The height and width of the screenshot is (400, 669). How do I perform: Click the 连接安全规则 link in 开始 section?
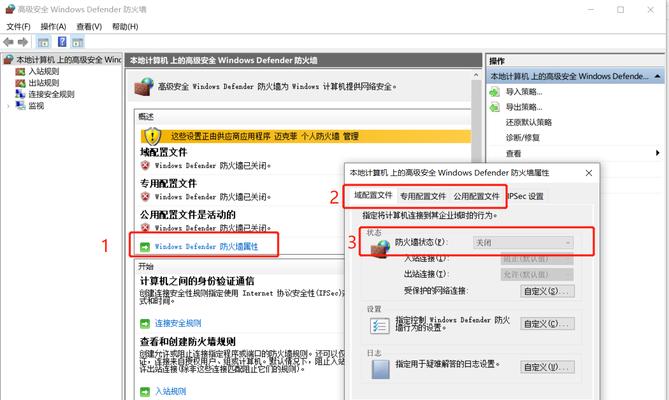pos(177,323)
